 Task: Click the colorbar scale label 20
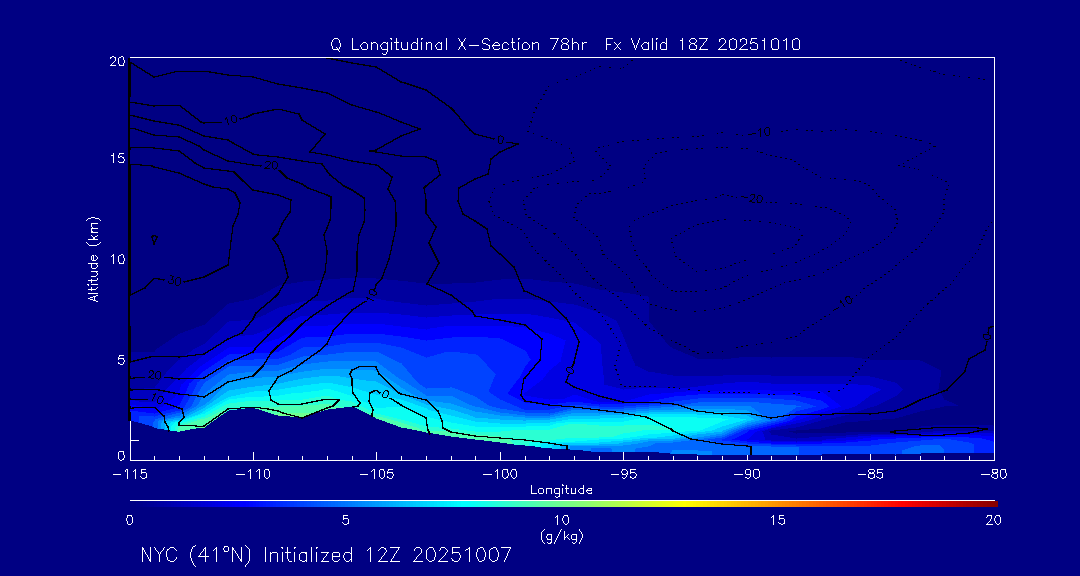993,521
